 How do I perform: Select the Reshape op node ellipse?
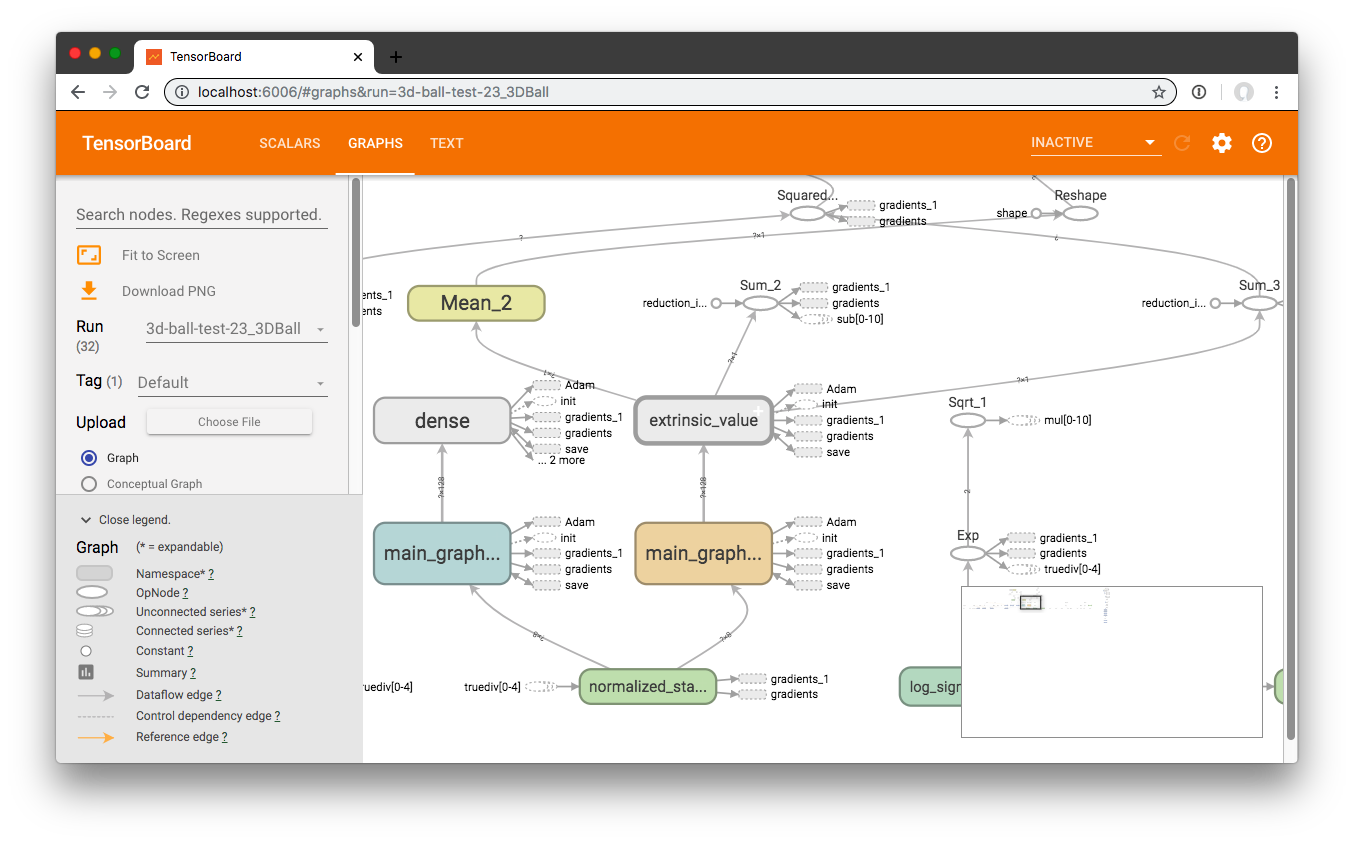[1080, 213]
